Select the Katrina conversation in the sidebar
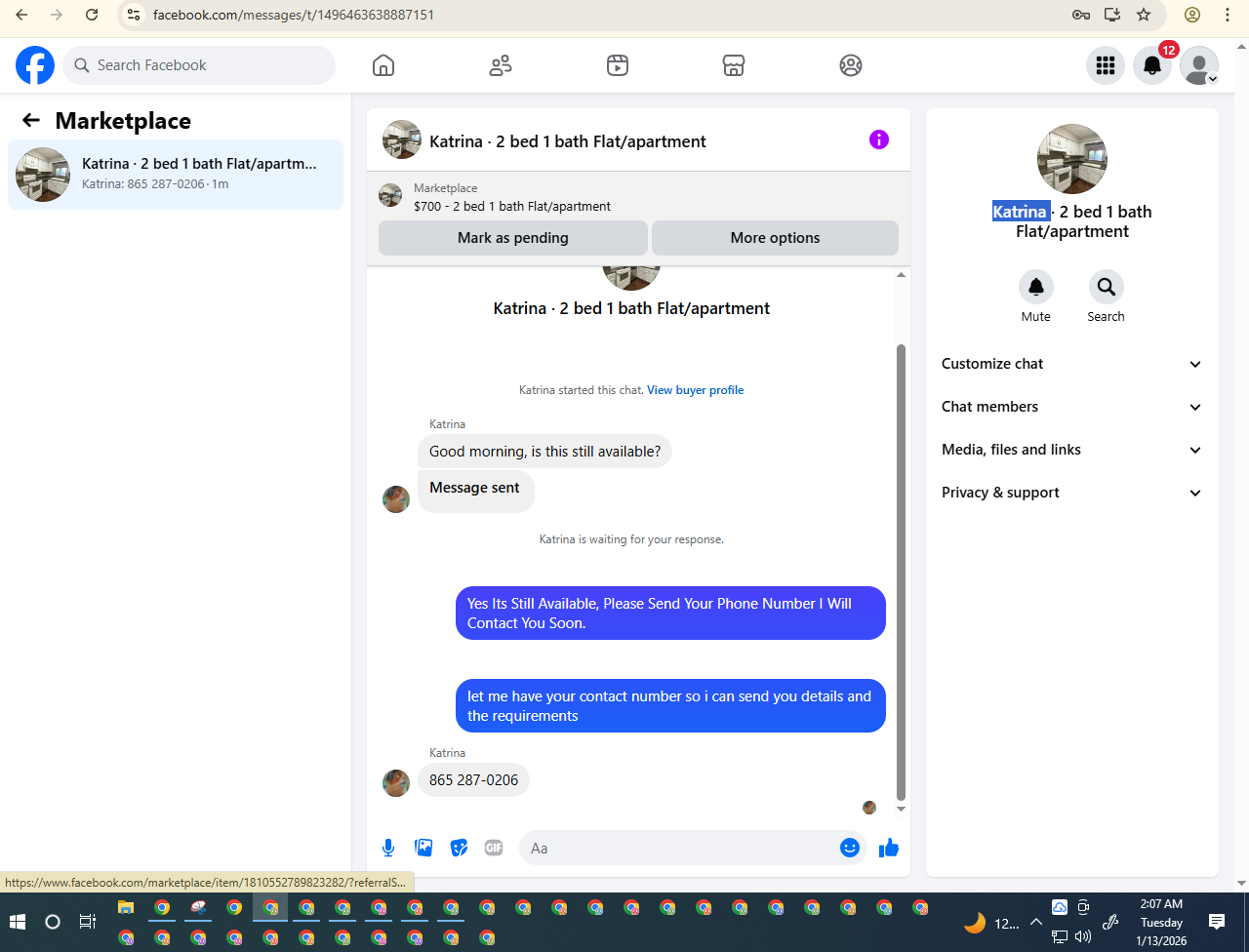This screenshot has height=952, width=1249. pyautogui.click(x=176, y=175)
